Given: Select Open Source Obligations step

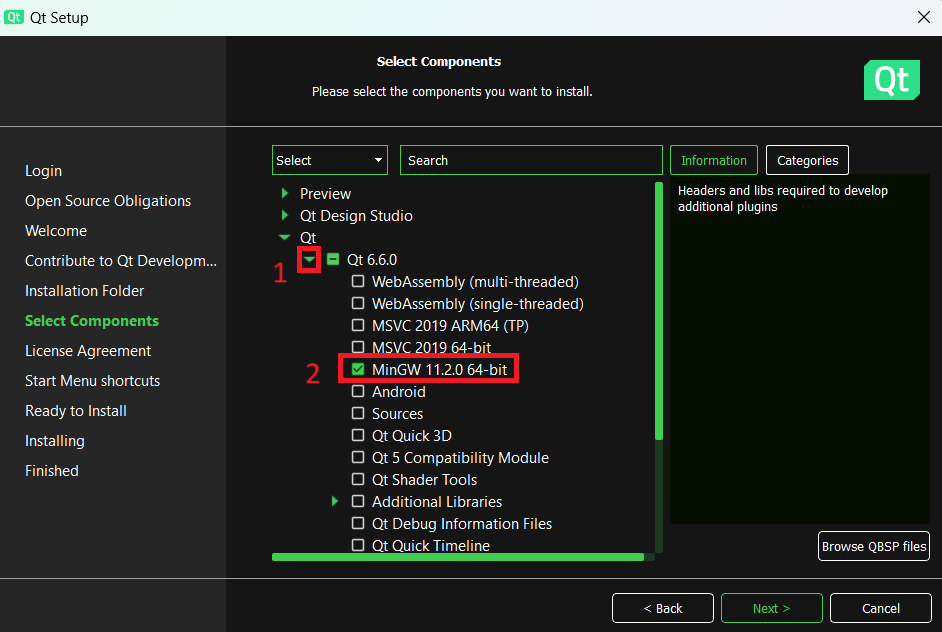Looking at the screenshot, I should coord(108,201).
